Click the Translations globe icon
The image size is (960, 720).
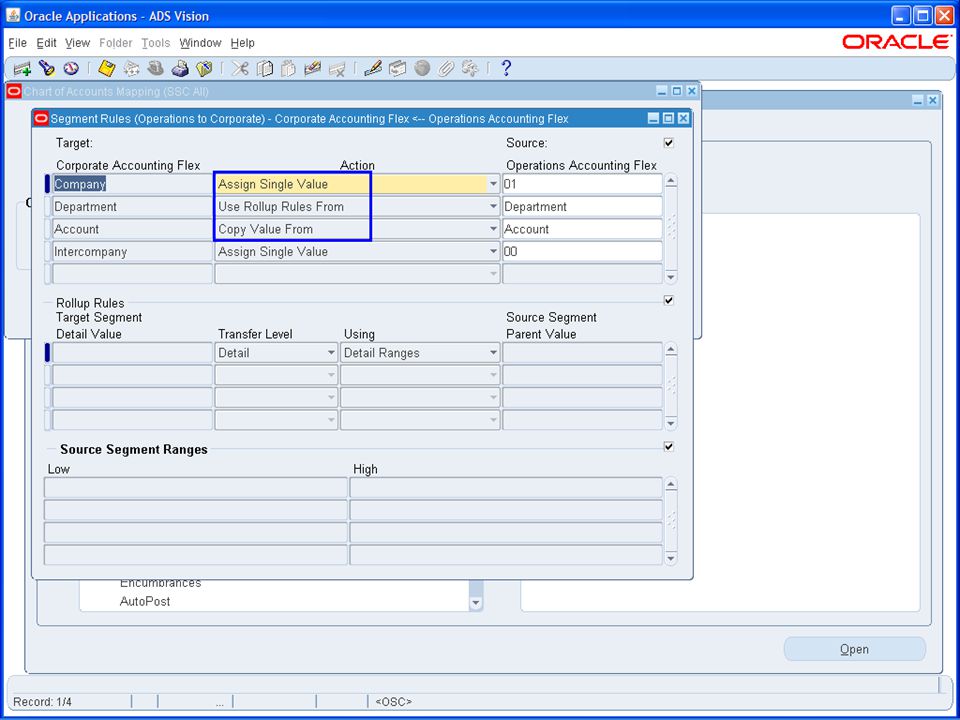point(422,69)
